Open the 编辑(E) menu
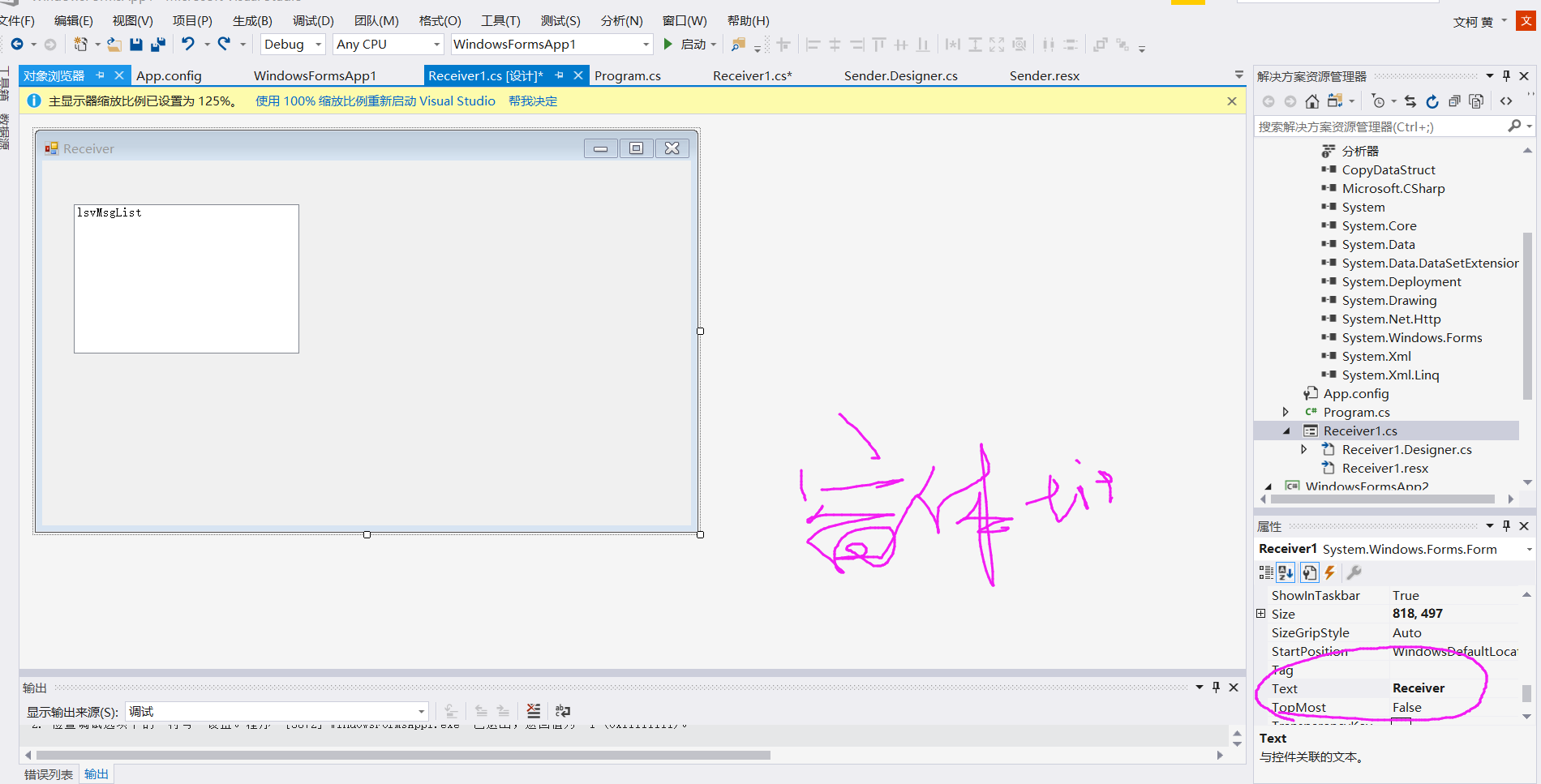Screen dimensions: 1541x784 pos(73,20)
